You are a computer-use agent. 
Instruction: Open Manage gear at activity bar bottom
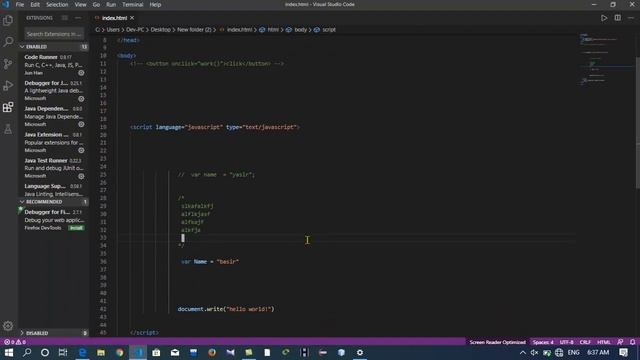[x=8, y=326]
